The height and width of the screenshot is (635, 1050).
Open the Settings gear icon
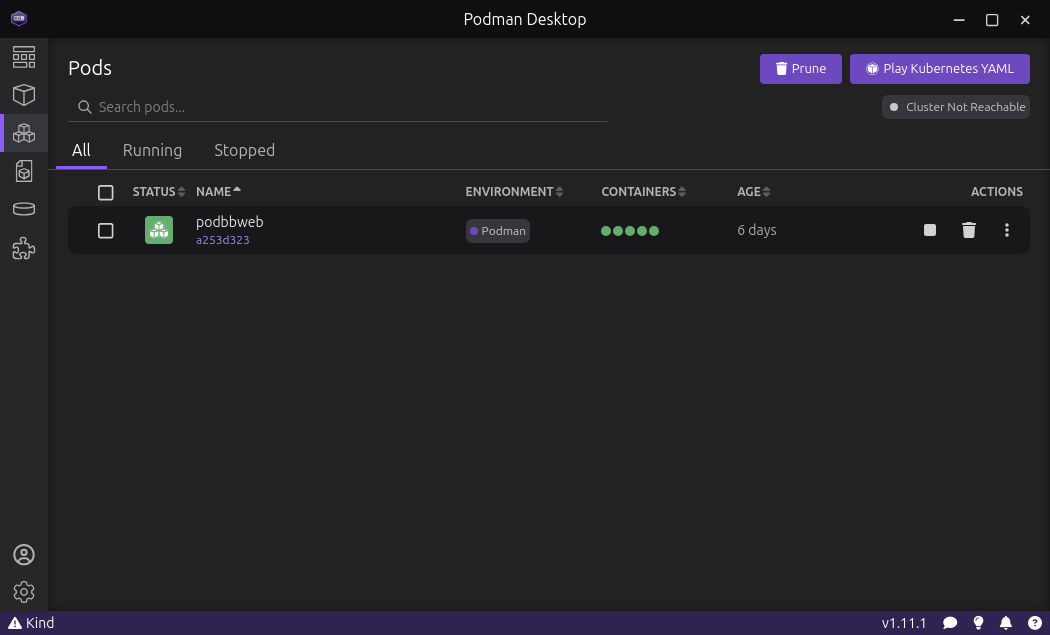point(24,592)
